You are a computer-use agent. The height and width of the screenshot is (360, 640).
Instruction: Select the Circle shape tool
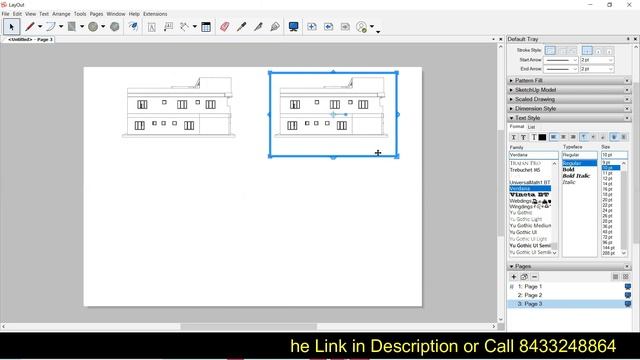[93, 27]
